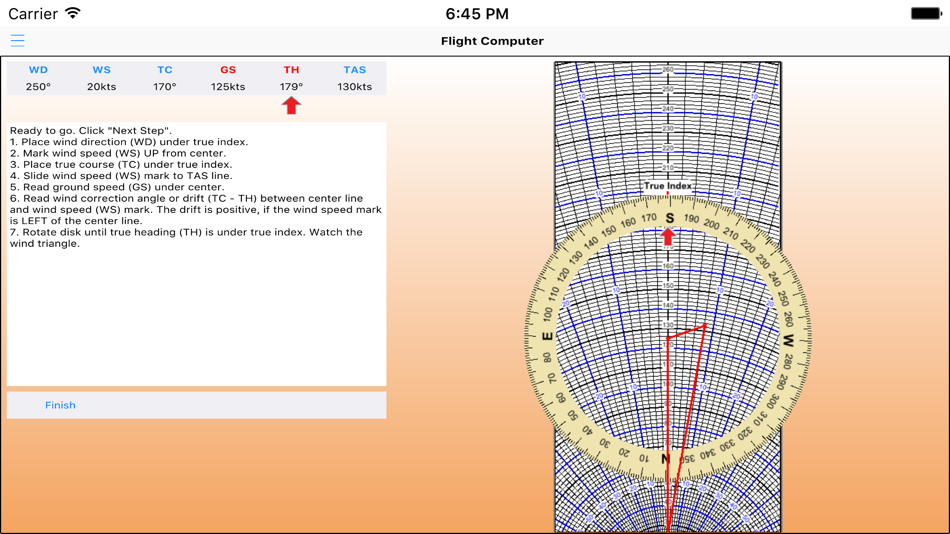
Task: Click the 300 degree mark on compass ring
Action: pos(772,401)
